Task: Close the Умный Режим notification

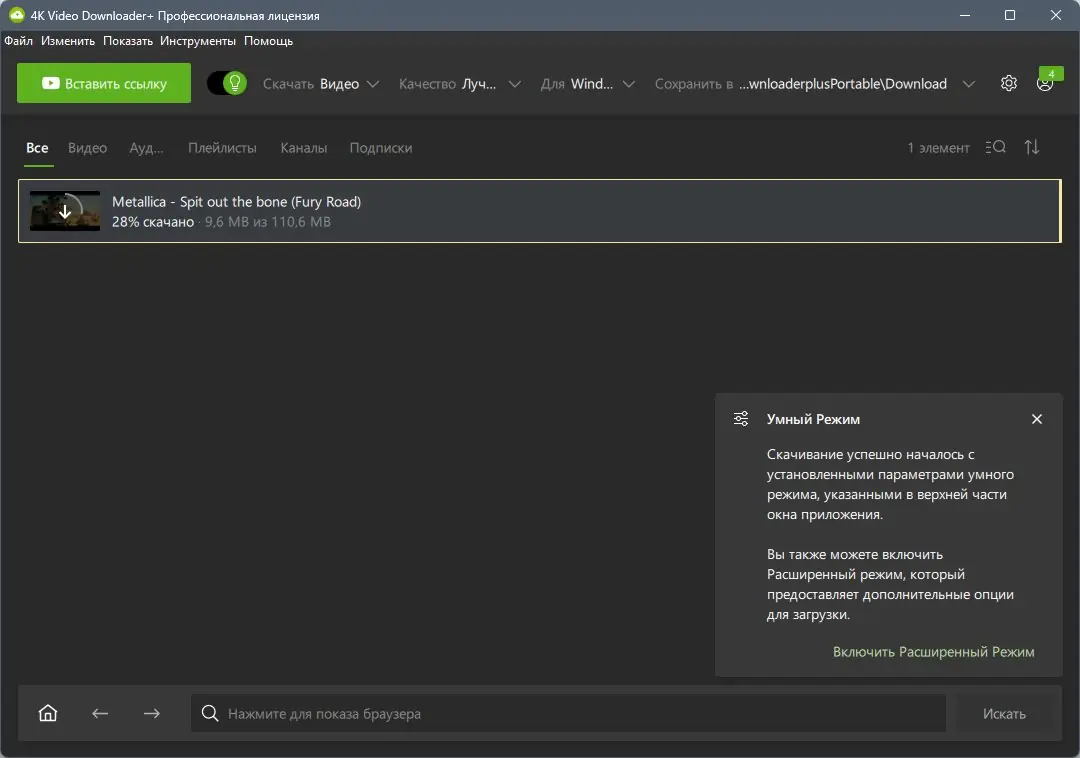Action: 1037,419
